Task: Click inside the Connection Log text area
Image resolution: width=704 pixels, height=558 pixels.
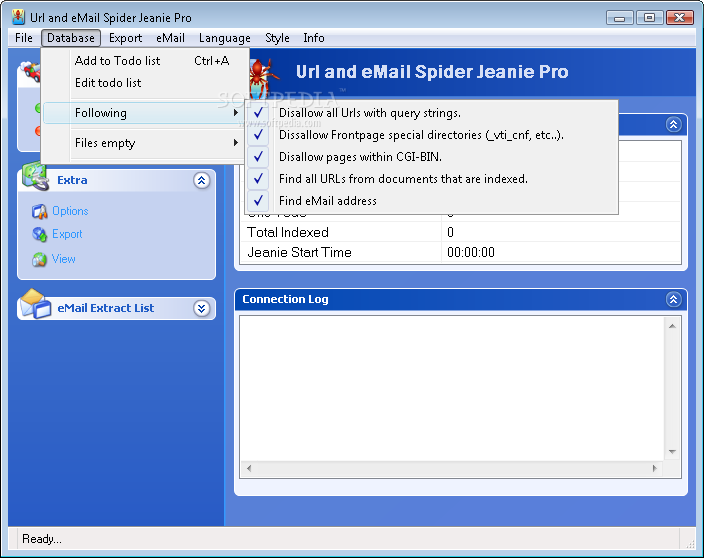Action: point(453,389)
